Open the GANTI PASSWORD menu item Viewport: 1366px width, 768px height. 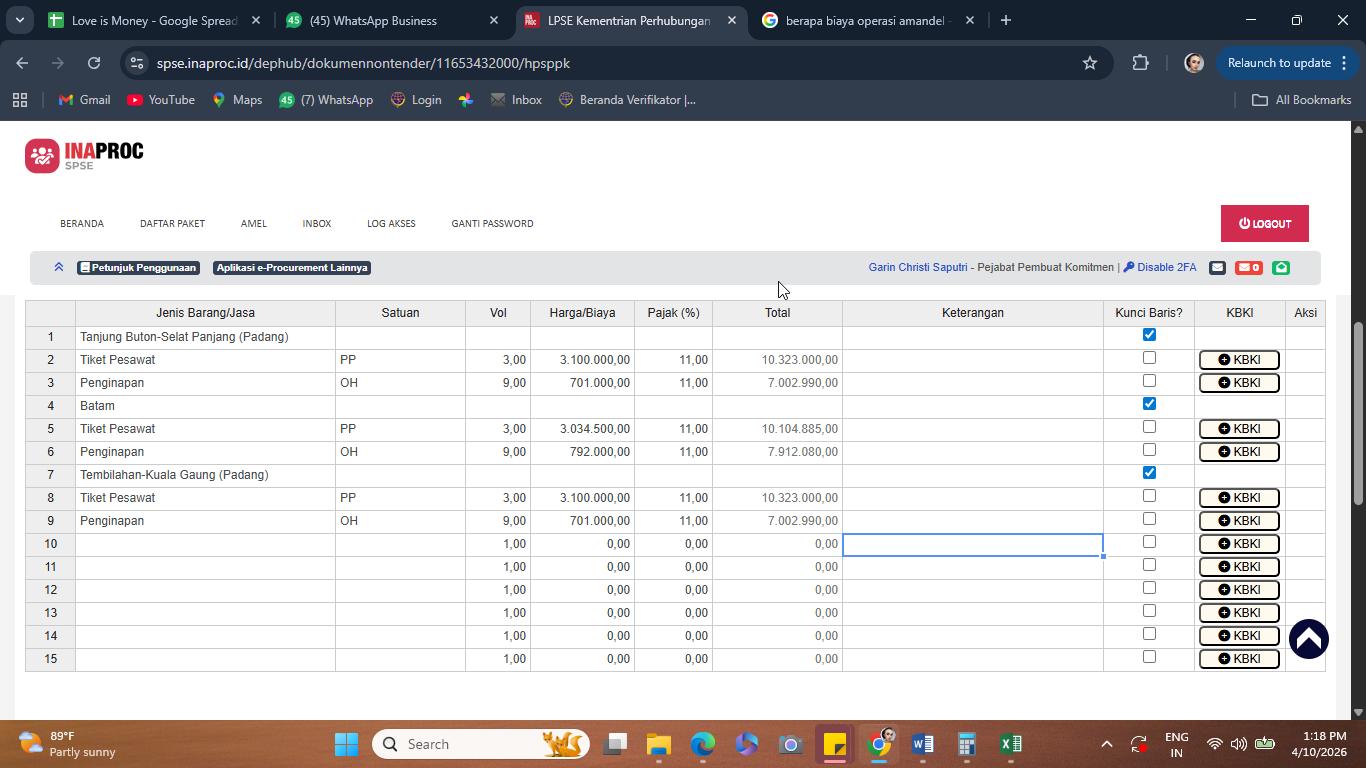492,223
